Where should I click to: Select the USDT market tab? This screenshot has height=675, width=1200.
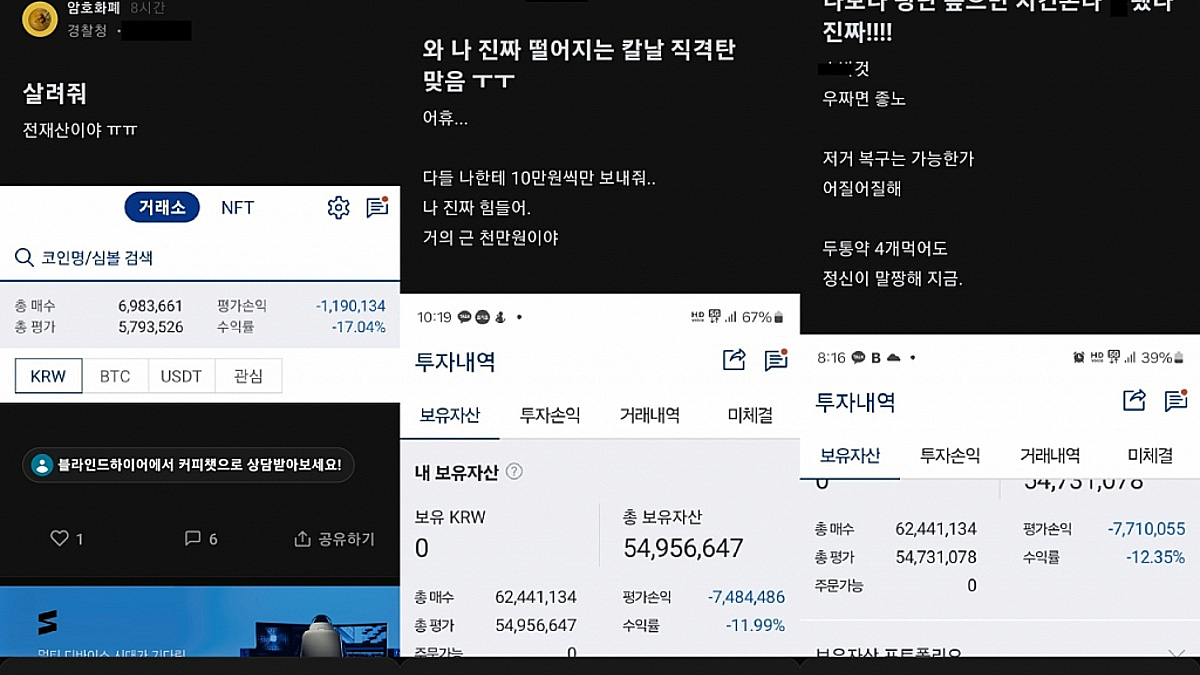(181, 375)
